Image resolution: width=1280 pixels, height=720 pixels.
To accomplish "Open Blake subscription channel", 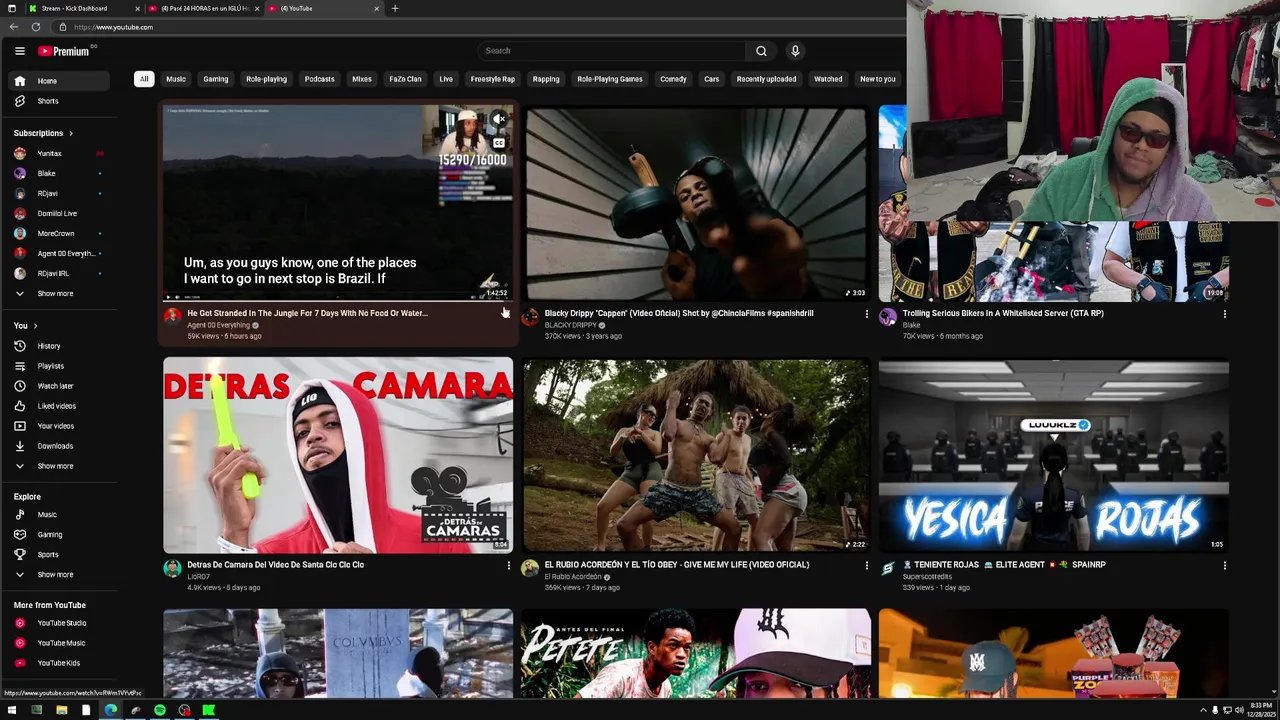I will pyautogui.click(x=60, y=174).
